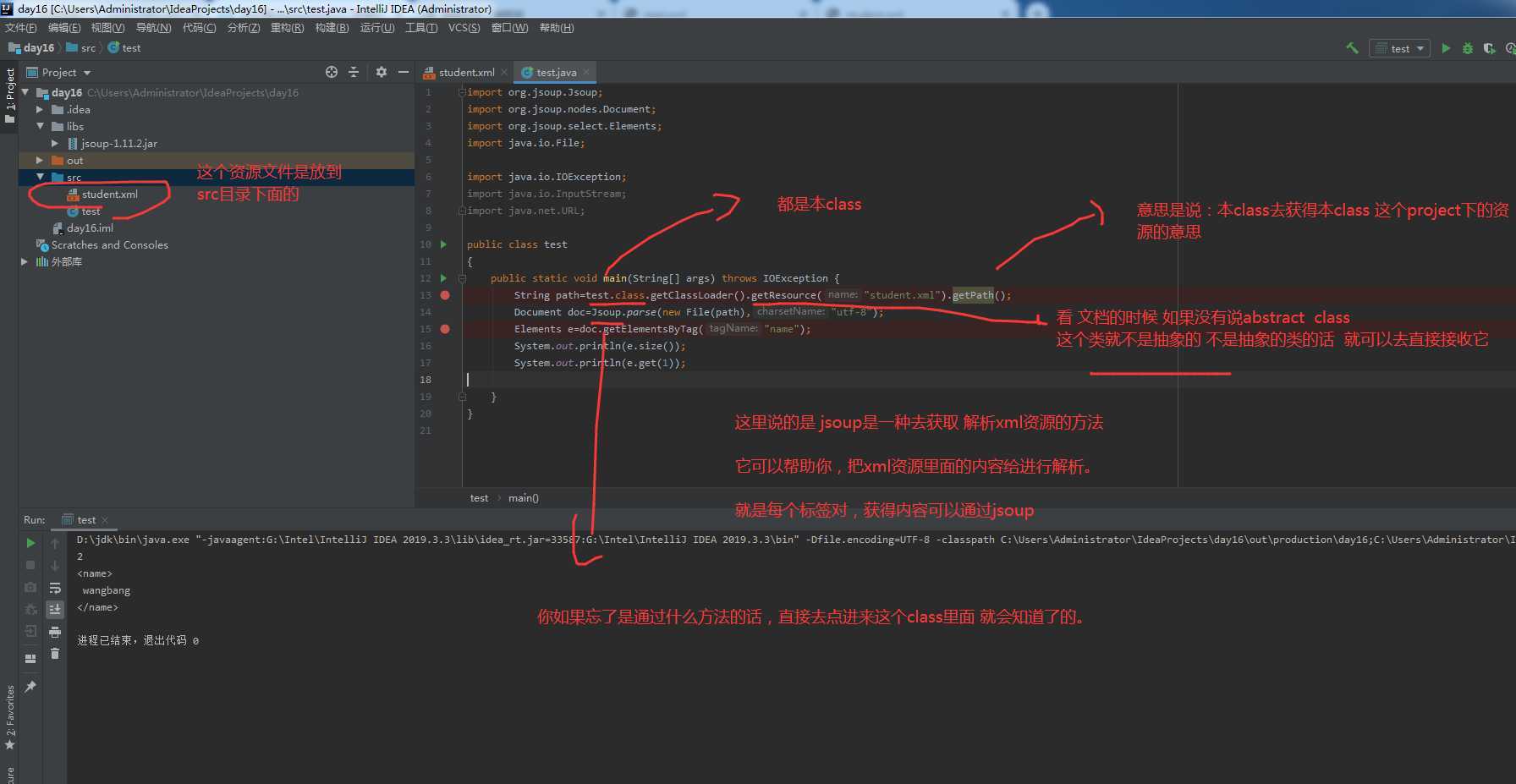Pin the Run tab with pin icon

point(30,686)
